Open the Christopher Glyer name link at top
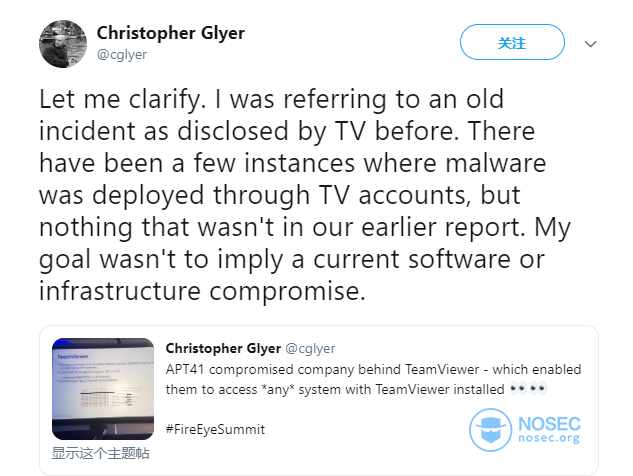The image size is (633, 476). click(x=170, y=33)
